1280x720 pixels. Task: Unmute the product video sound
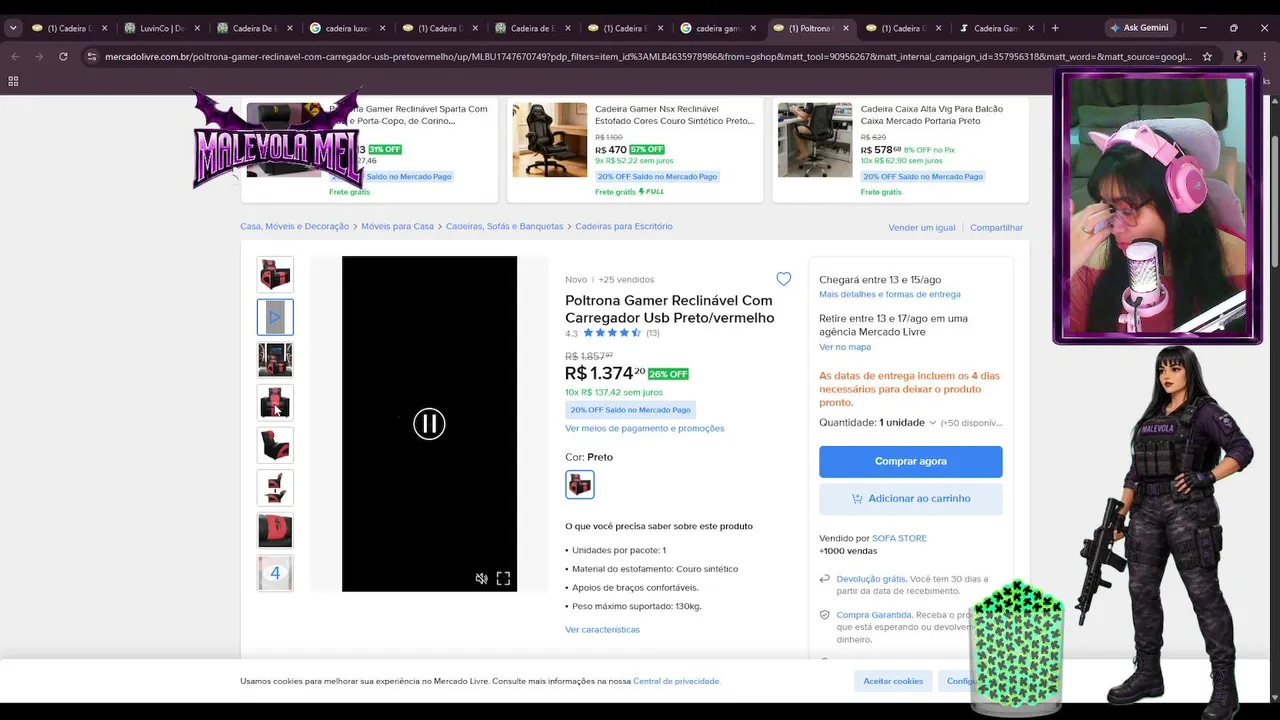tap(481, 578)
